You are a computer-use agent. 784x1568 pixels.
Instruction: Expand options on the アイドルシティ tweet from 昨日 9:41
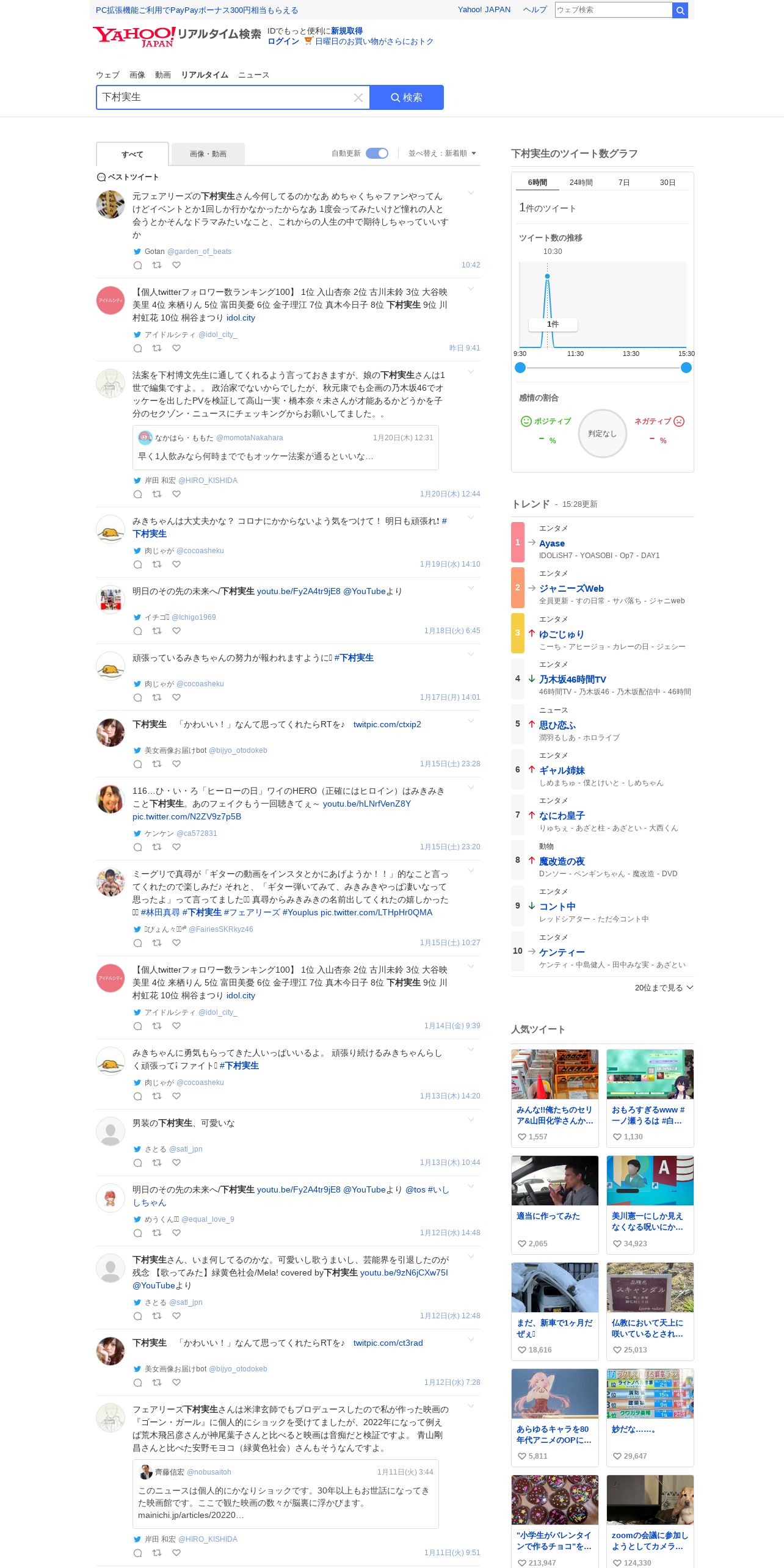pos(471,289)
